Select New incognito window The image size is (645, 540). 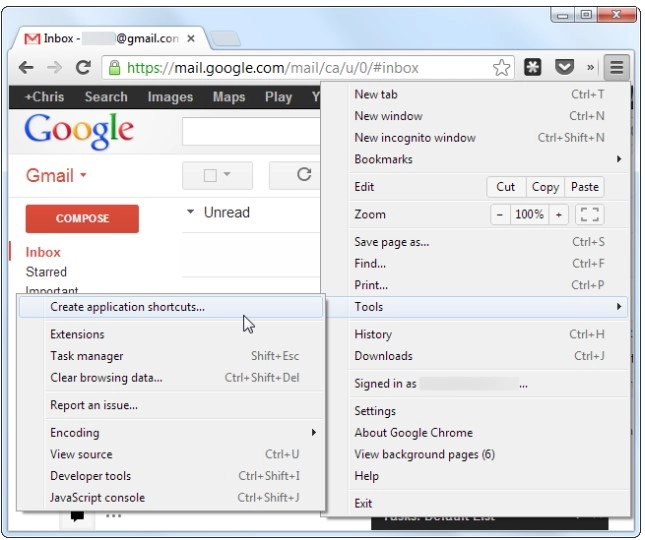pos(488,138)
